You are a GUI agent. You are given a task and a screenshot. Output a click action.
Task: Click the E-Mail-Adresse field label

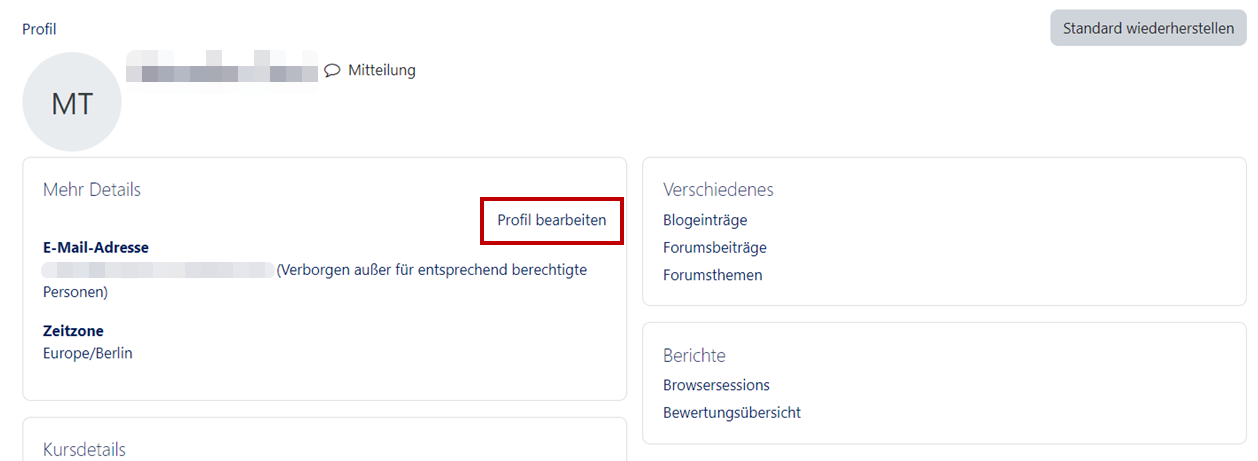point(96,247)
